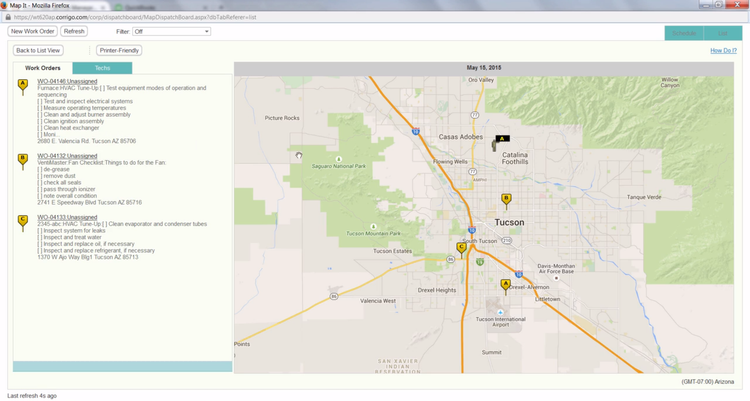Open the Schedule tab
750x401 pixels.
click(684, 33)
